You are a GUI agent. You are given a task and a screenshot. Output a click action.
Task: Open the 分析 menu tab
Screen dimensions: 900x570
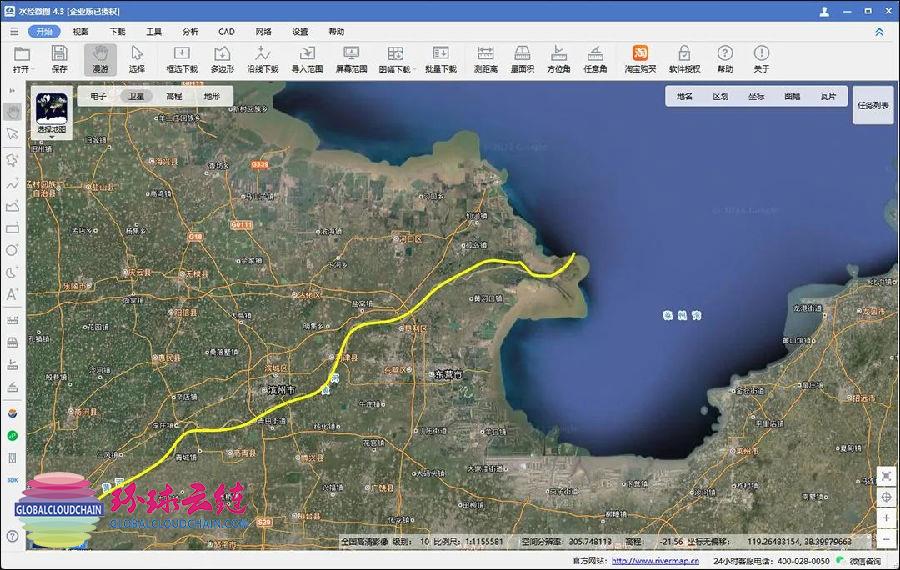pyautogui.click(x=190, y=32)
